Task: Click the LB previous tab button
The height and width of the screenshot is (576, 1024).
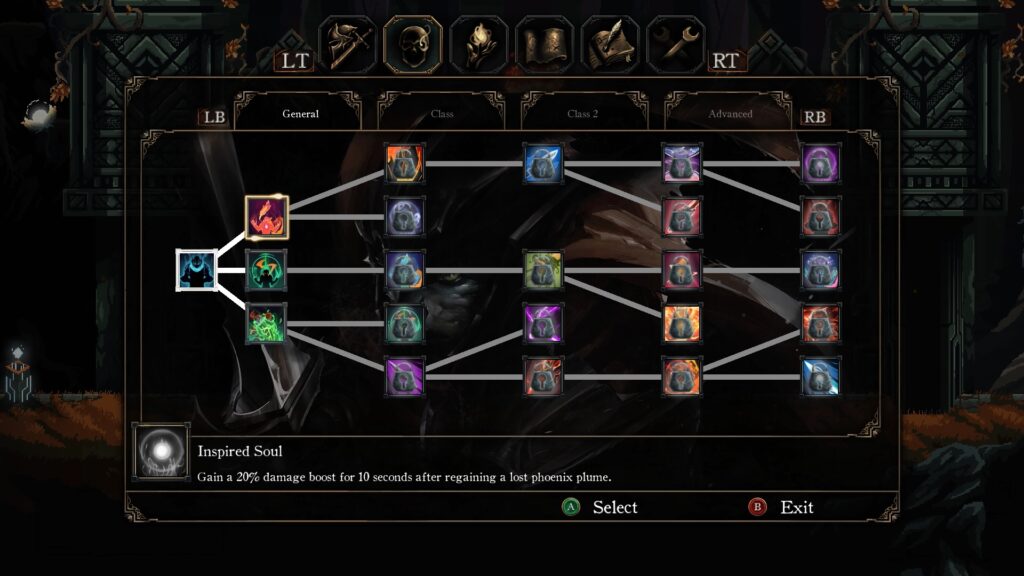Action: (214, 117)
